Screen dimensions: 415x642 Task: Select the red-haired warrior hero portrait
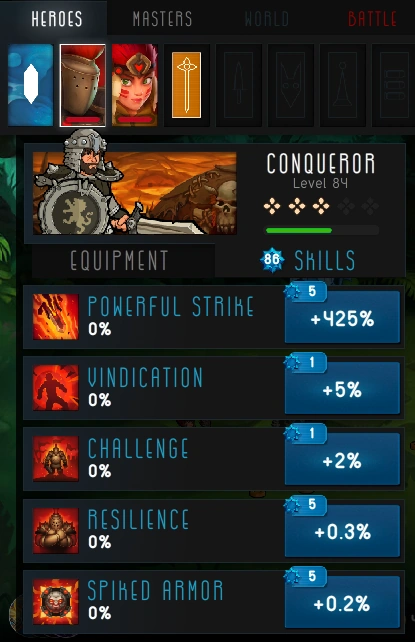tap(135, 85)
